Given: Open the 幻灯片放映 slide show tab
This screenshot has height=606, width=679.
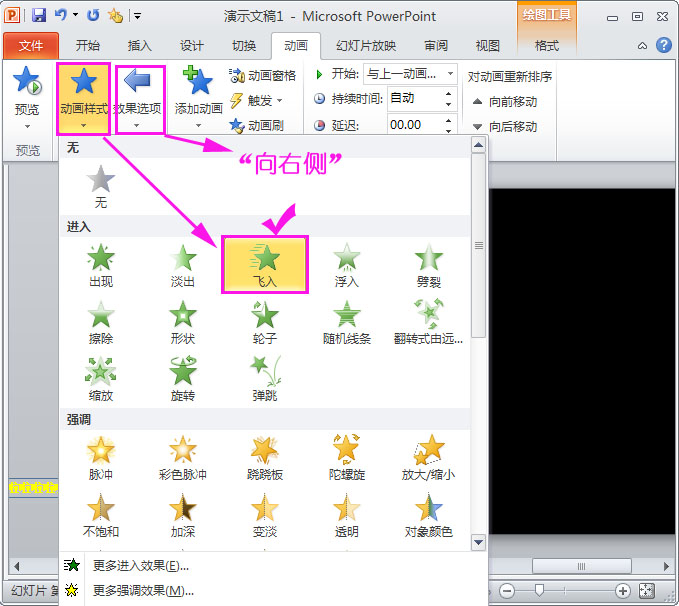Looking at the screenshot, I should pos(366,45).
